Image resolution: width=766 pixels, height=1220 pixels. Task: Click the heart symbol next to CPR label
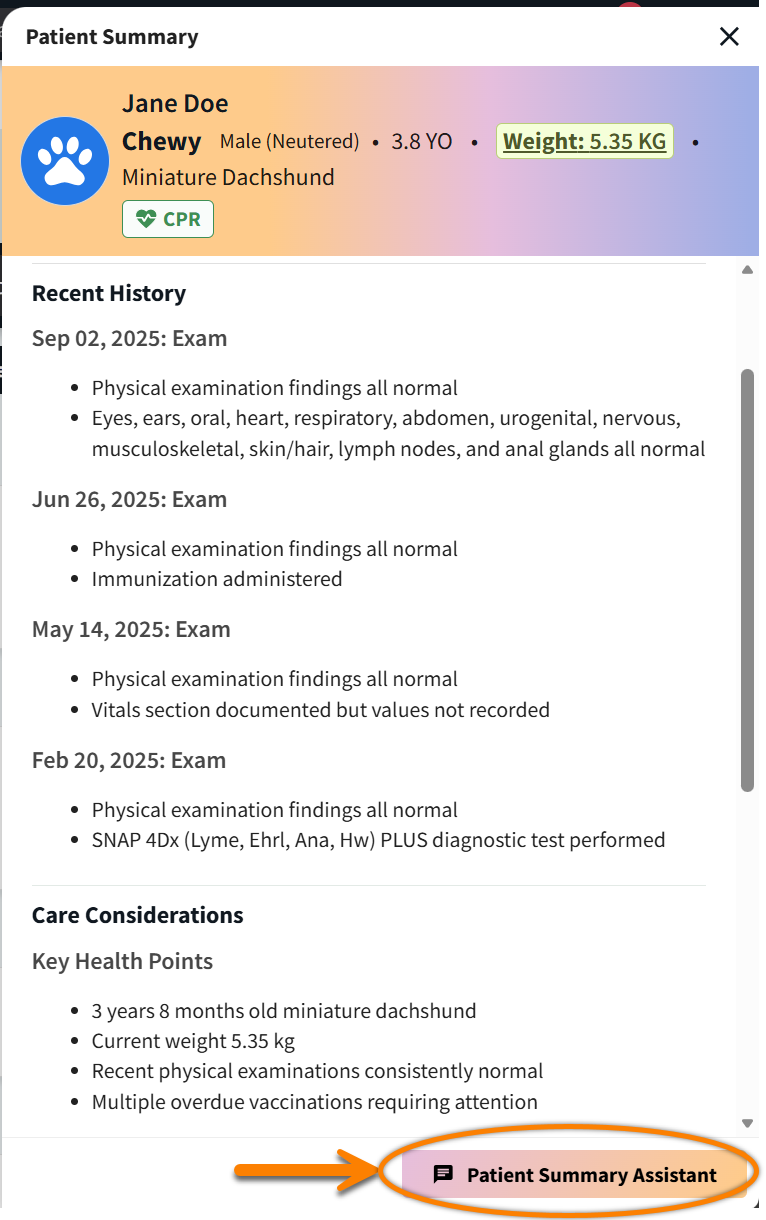[145, 219]
